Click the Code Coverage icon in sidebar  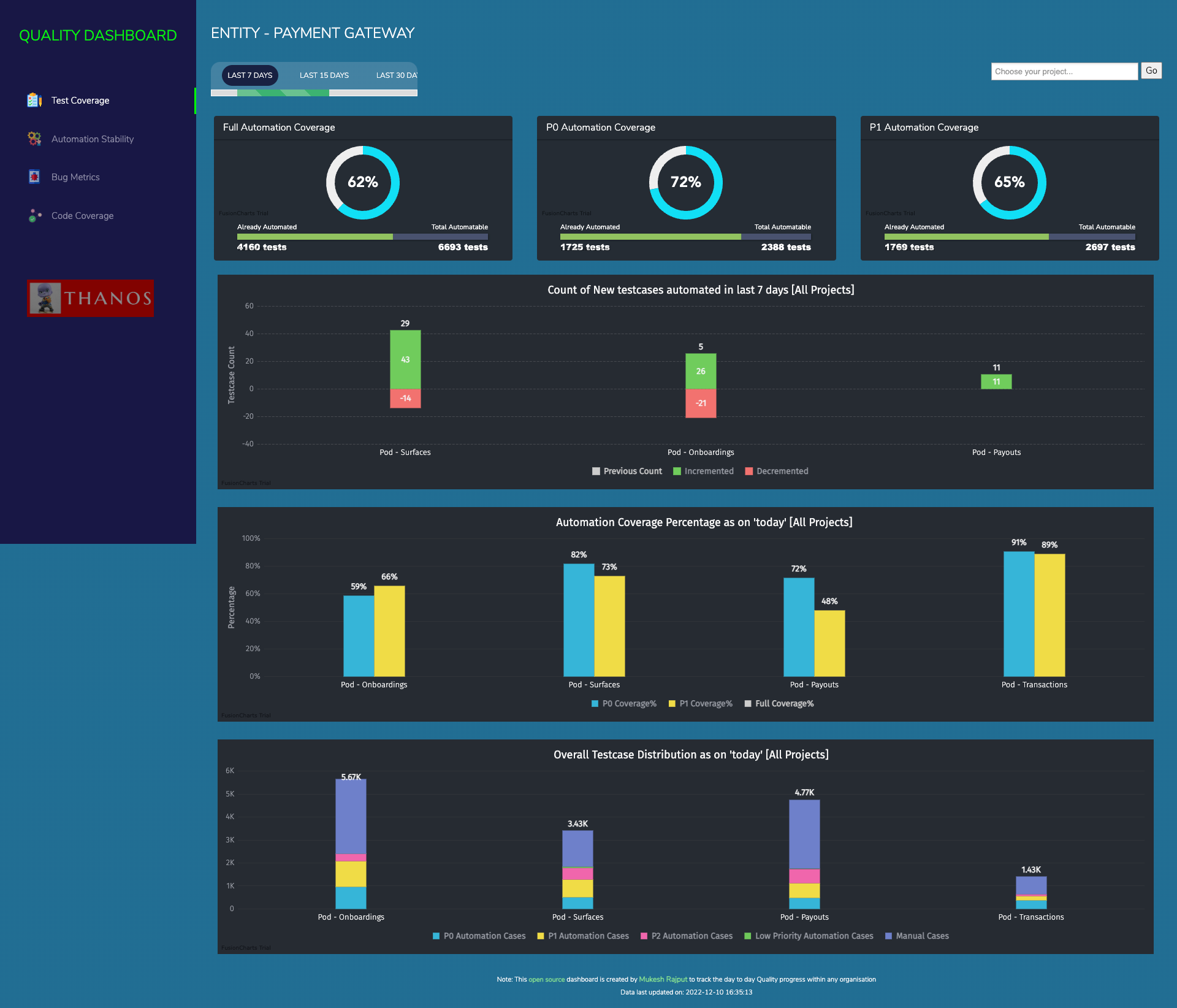[x=34, y=215]
